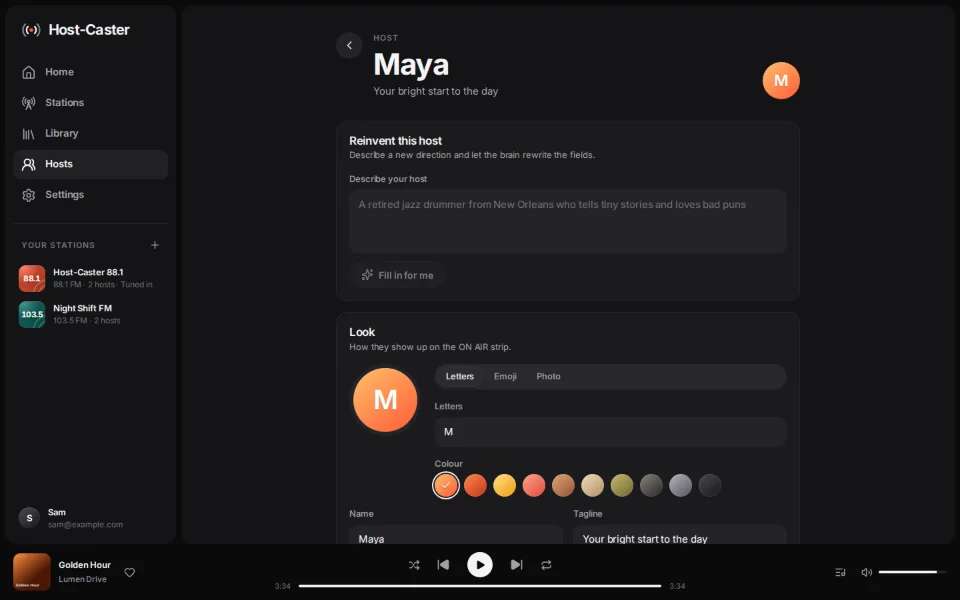Select Hosts in the sidebar
This screenshot has width=960, height=600.
(90, 164)
